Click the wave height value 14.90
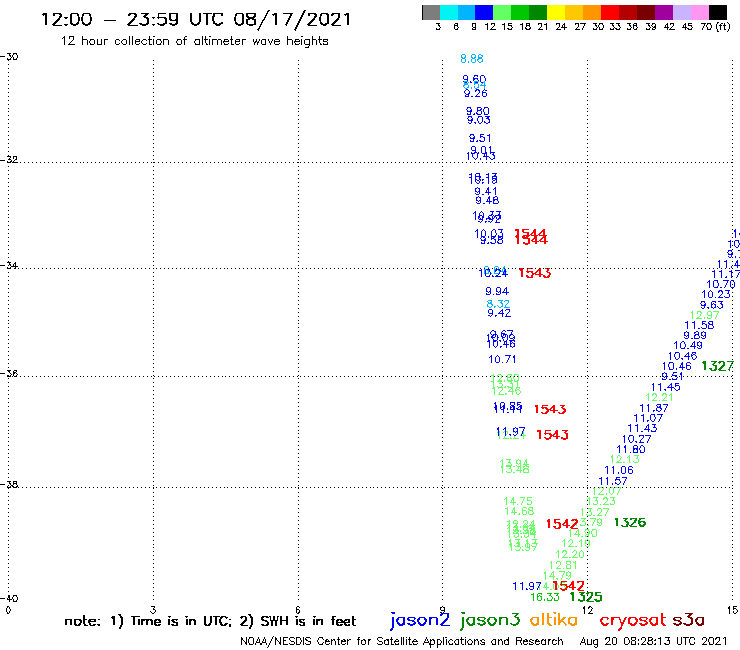The height and width of the screenshot is (650, 740). pyautogui.click(x=583, y=533)
